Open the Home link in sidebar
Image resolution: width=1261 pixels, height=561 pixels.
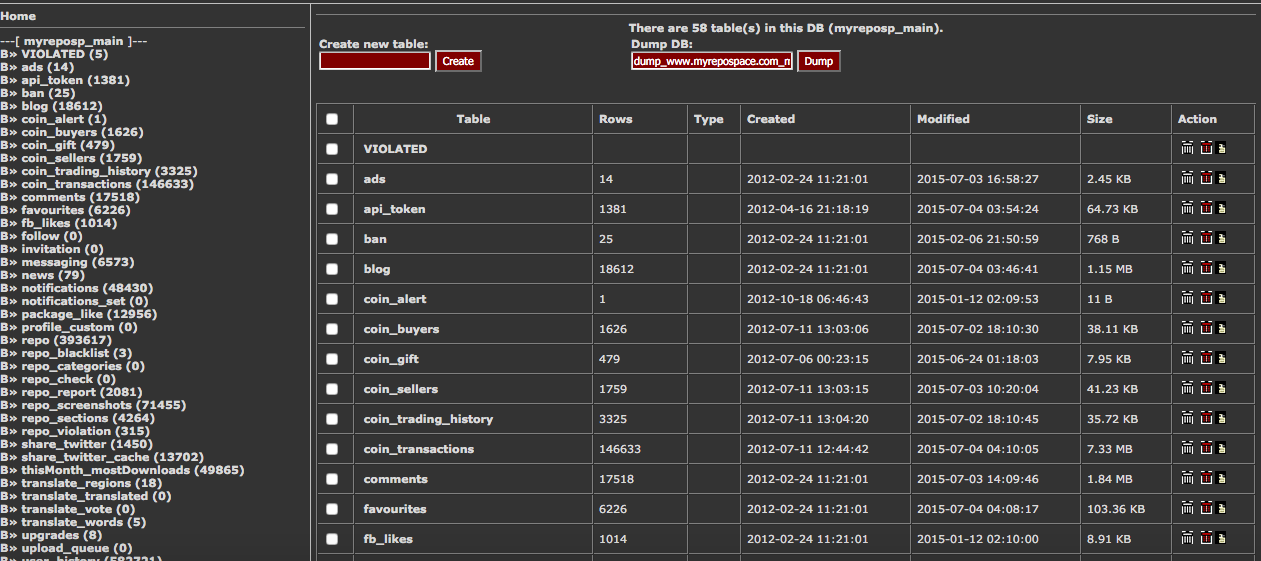click(18, 16)
